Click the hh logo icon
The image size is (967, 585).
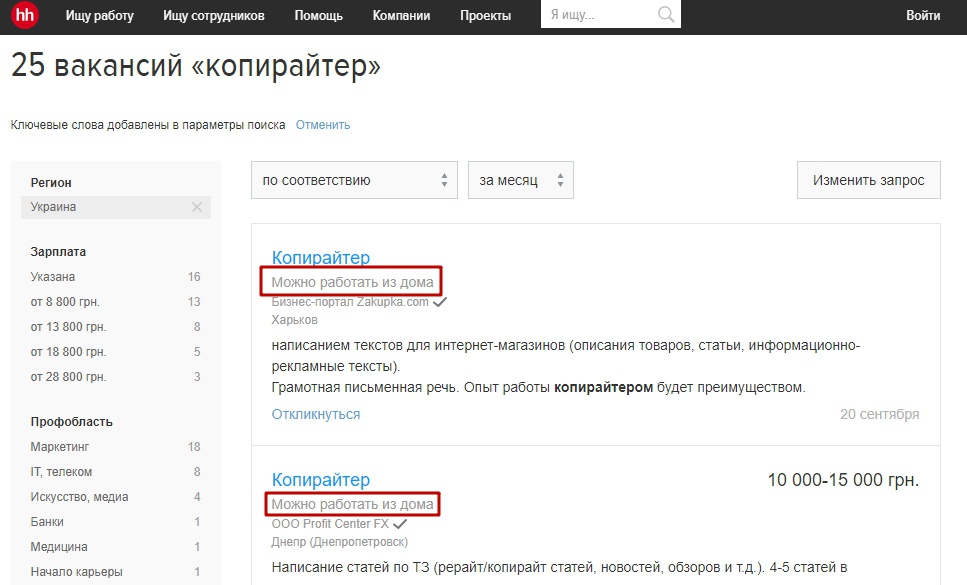click(x=25, y=16)
